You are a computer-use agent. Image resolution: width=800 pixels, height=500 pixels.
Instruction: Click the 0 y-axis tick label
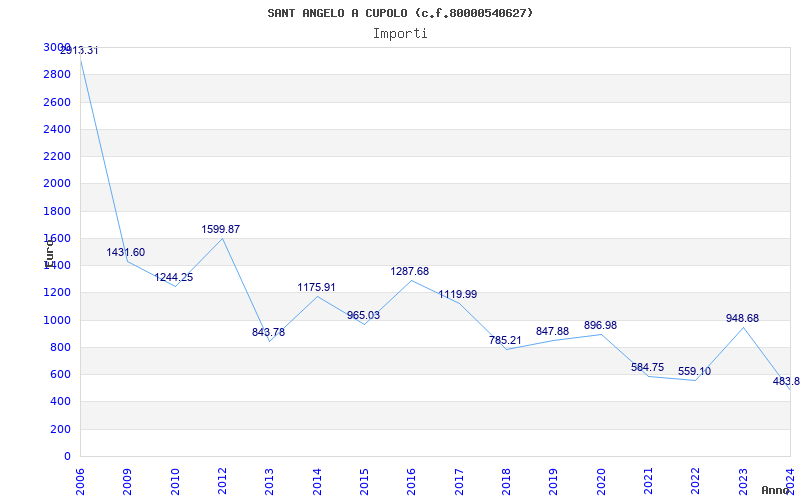coord(67,457)
